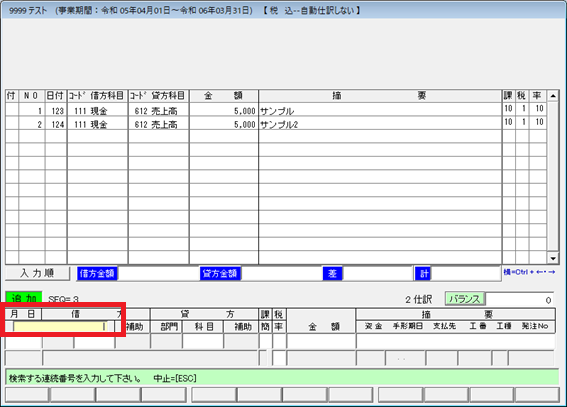Click the 金額 entry field in input area

321,342
